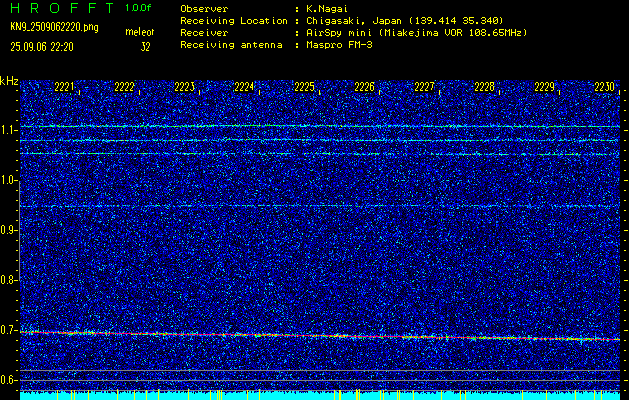
Task: Click the date stamp 25.09.06 22:20
Action: pos(42,47)
